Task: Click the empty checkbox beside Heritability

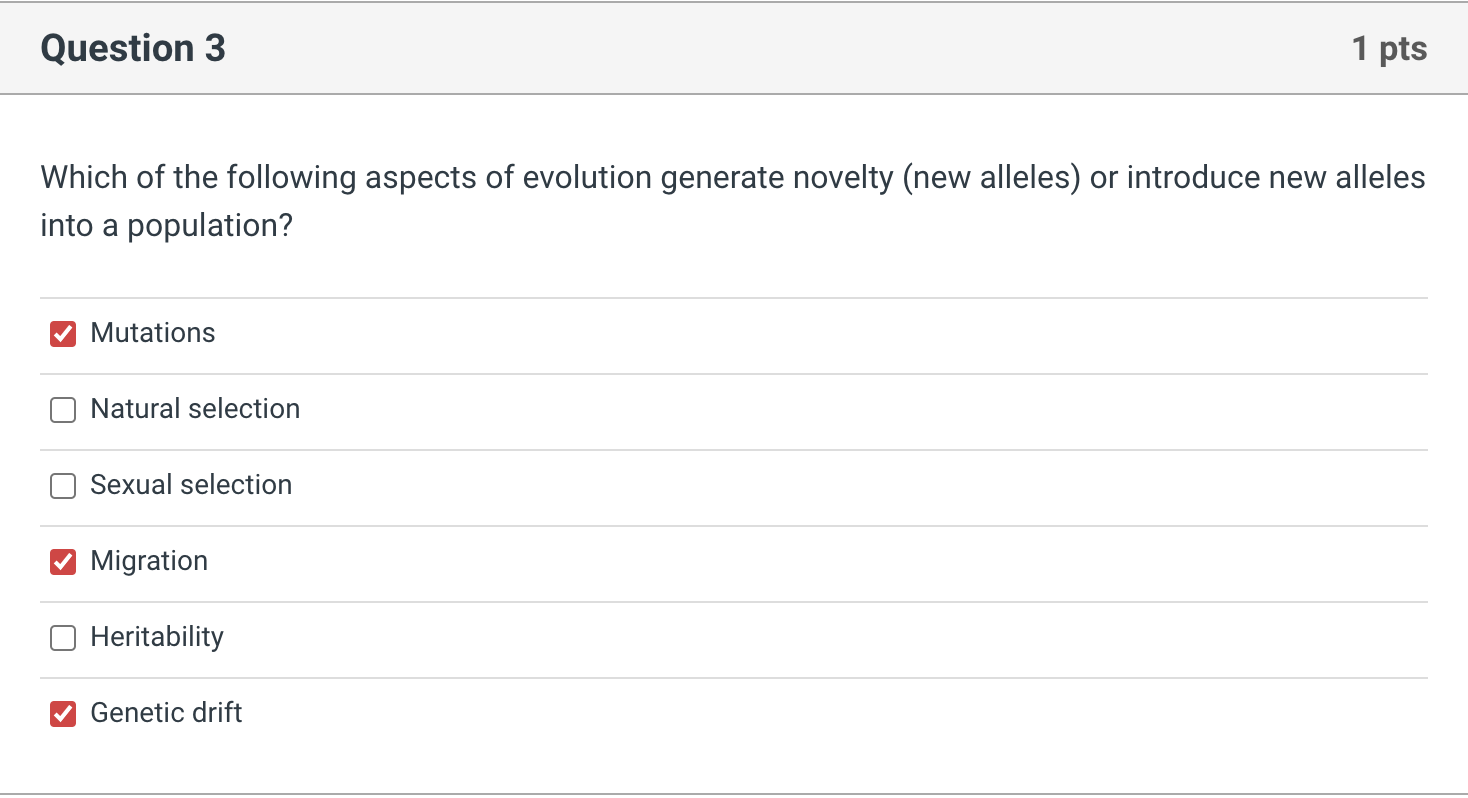Action: [62, 638]
